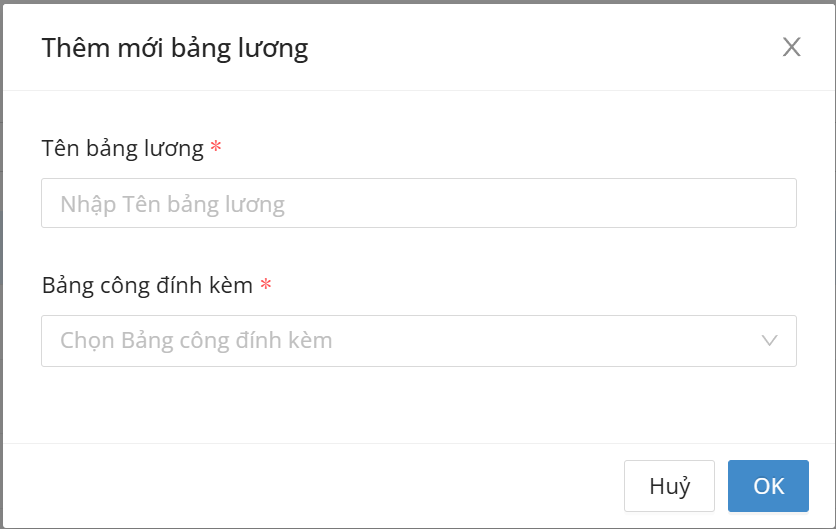The image size is (836, 529).
Task: Confirm with the blue OK button
Action: 768,486
